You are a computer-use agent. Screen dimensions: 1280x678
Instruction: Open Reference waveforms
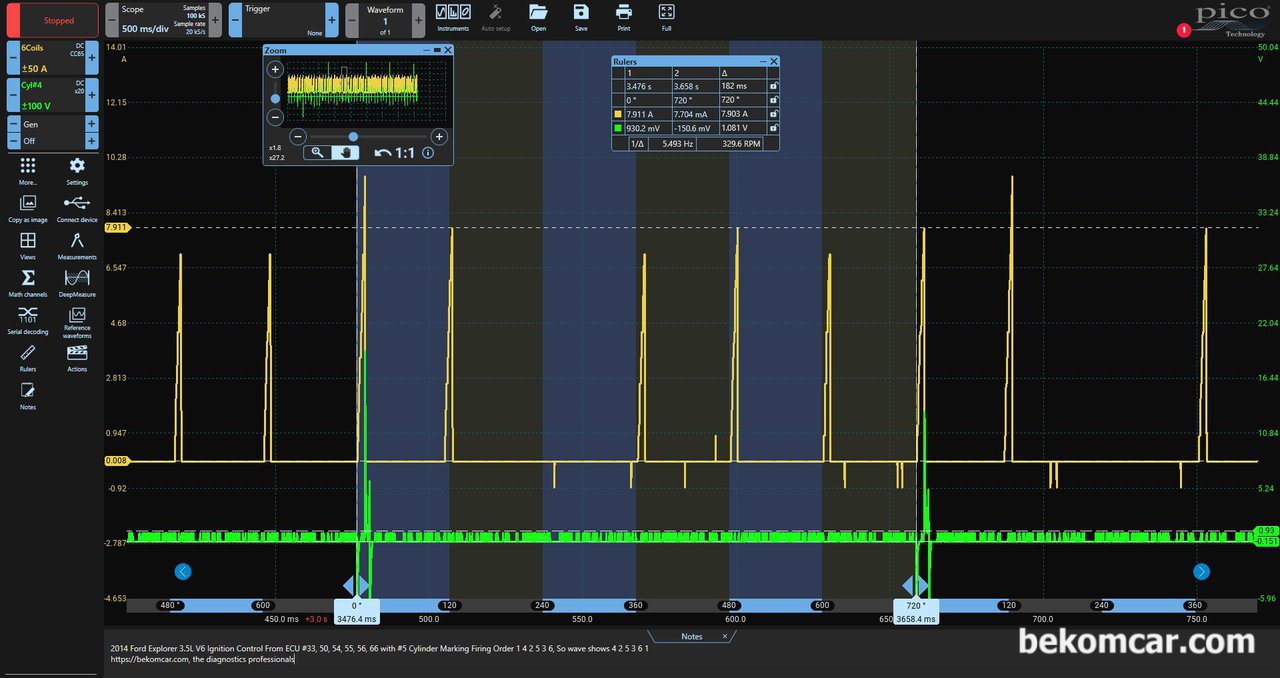tap(77, 322)
